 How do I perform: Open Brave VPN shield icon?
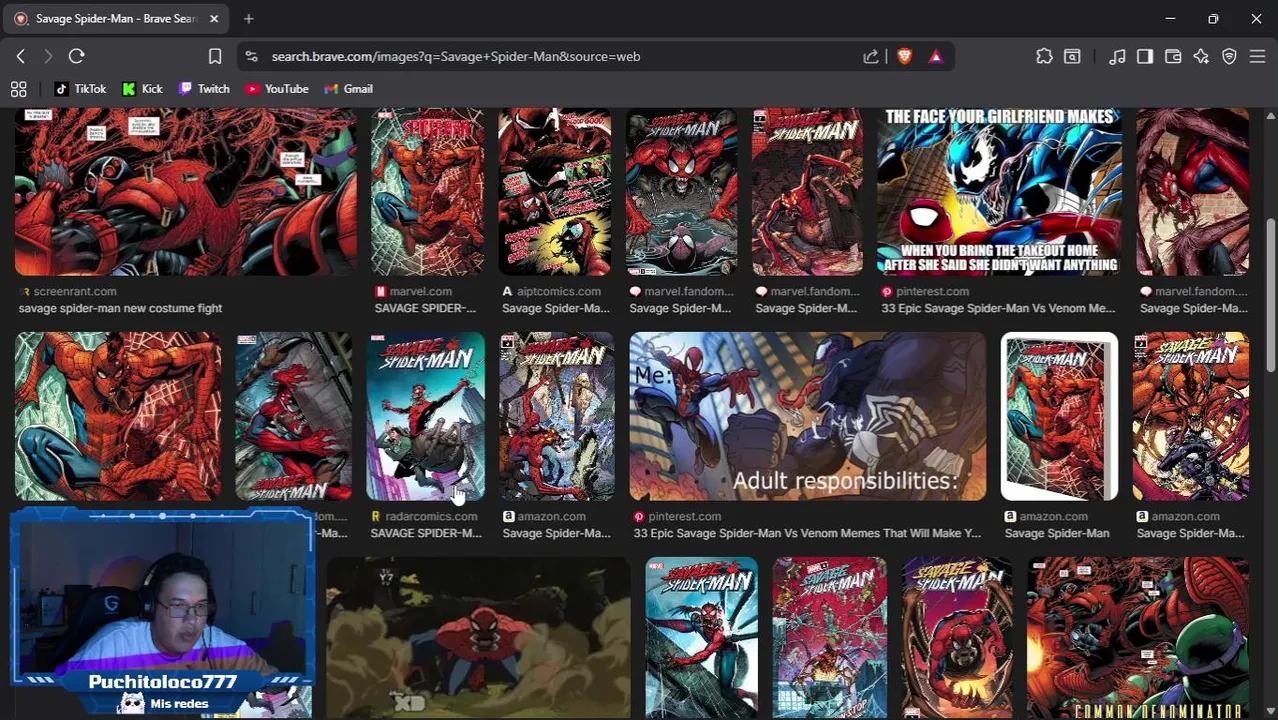click(1229, 56)
